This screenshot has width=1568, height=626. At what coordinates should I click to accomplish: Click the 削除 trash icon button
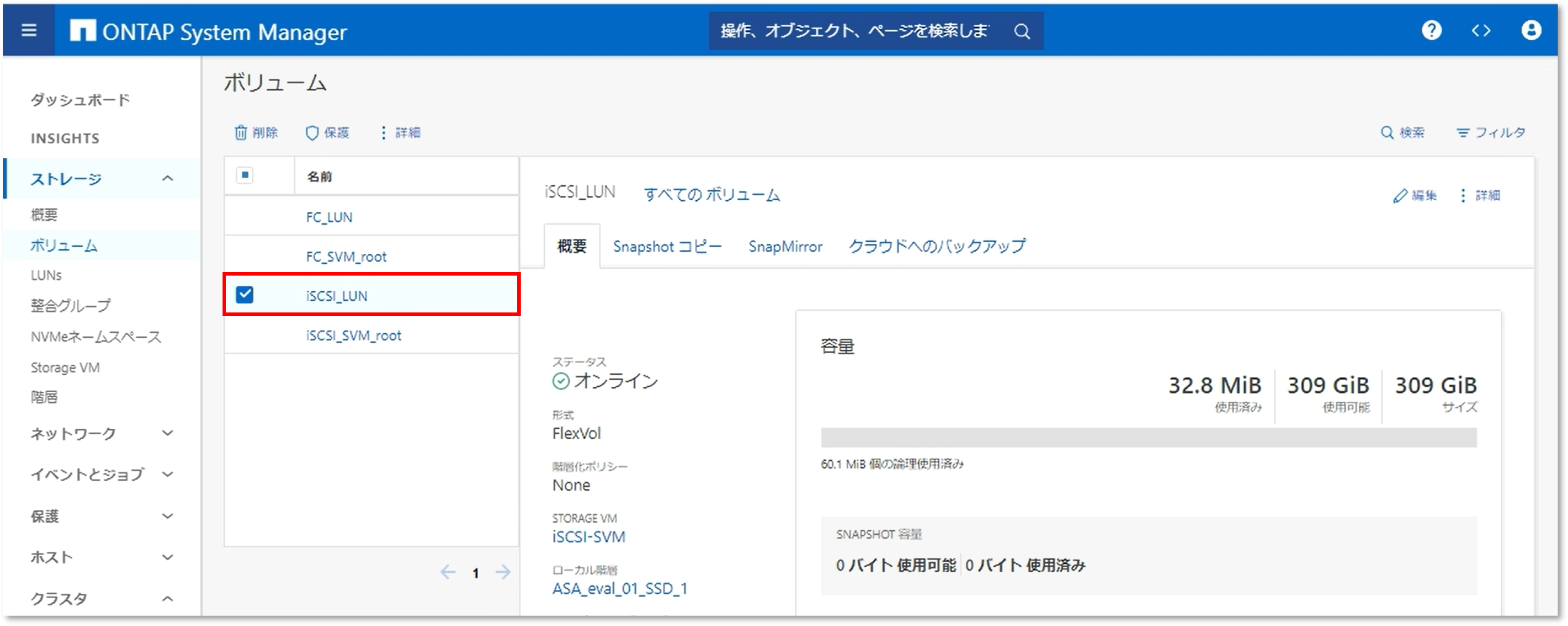coord(256,132)
